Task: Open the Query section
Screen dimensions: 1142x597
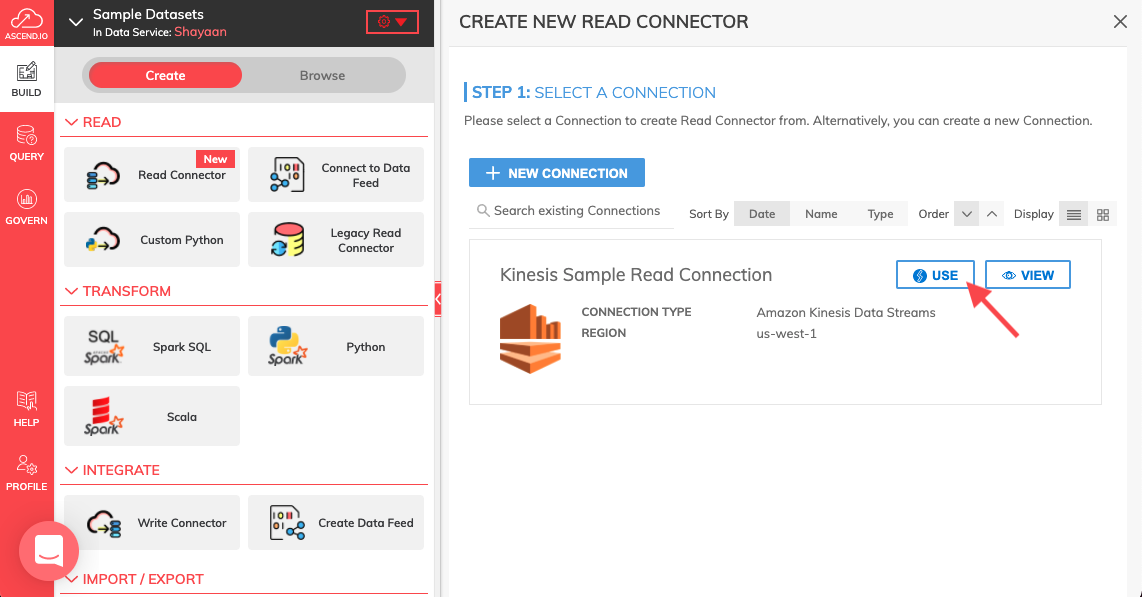Action: tap(27, 143)
